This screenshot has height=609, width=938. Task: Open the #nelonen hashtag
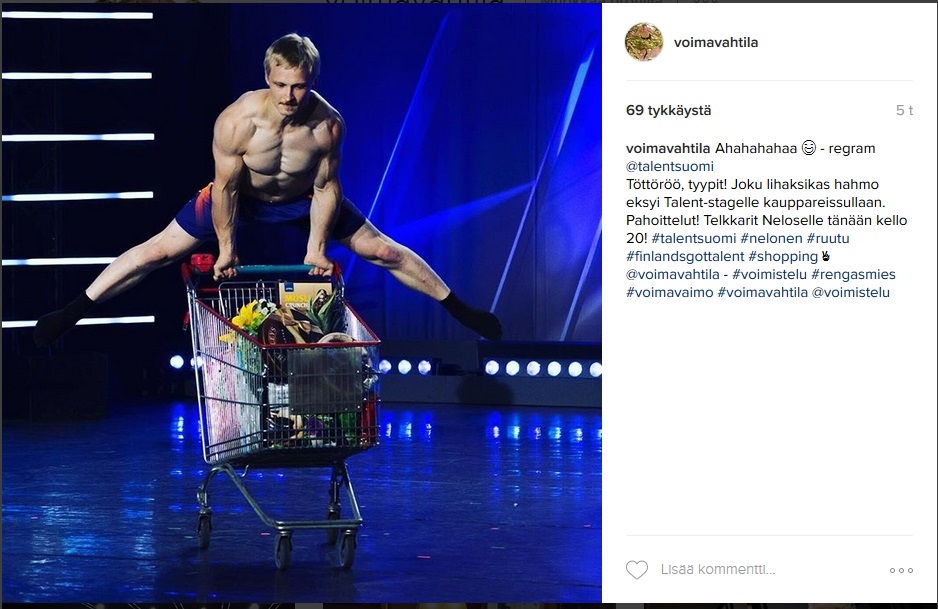pos(771,238)
